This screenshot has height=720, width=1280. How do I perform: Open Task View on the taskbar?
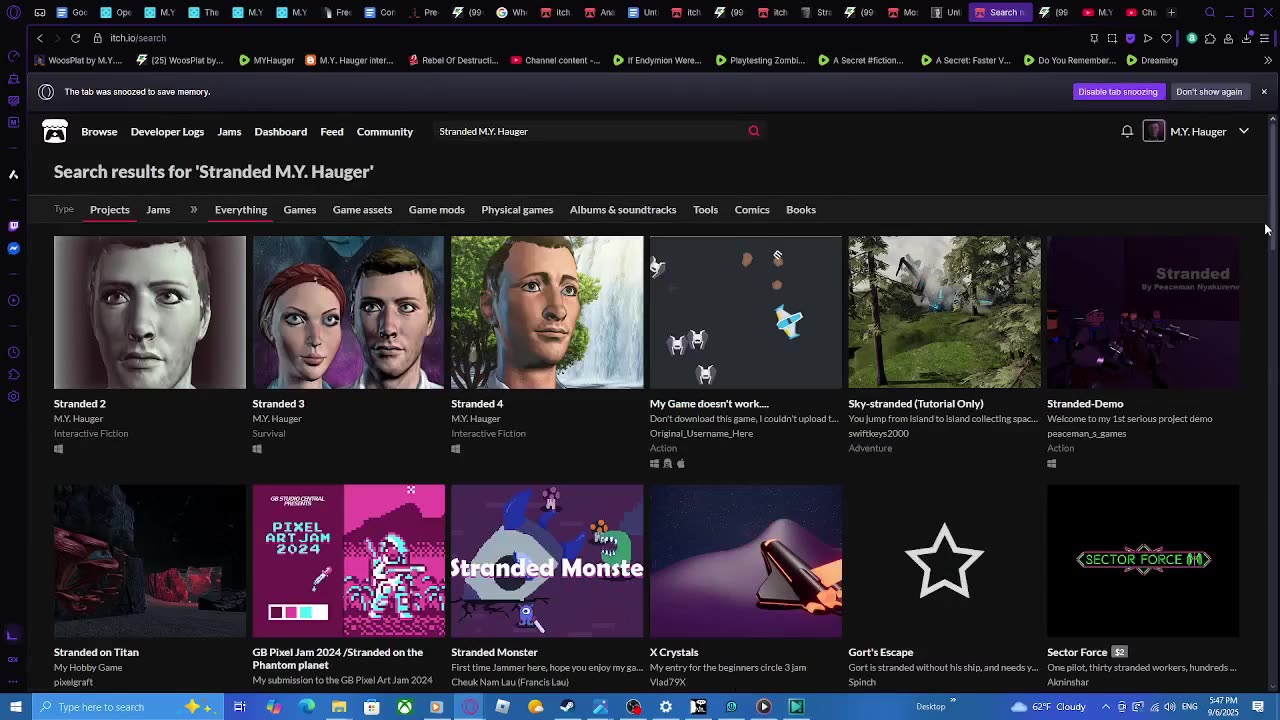click(x=240, y=707)
